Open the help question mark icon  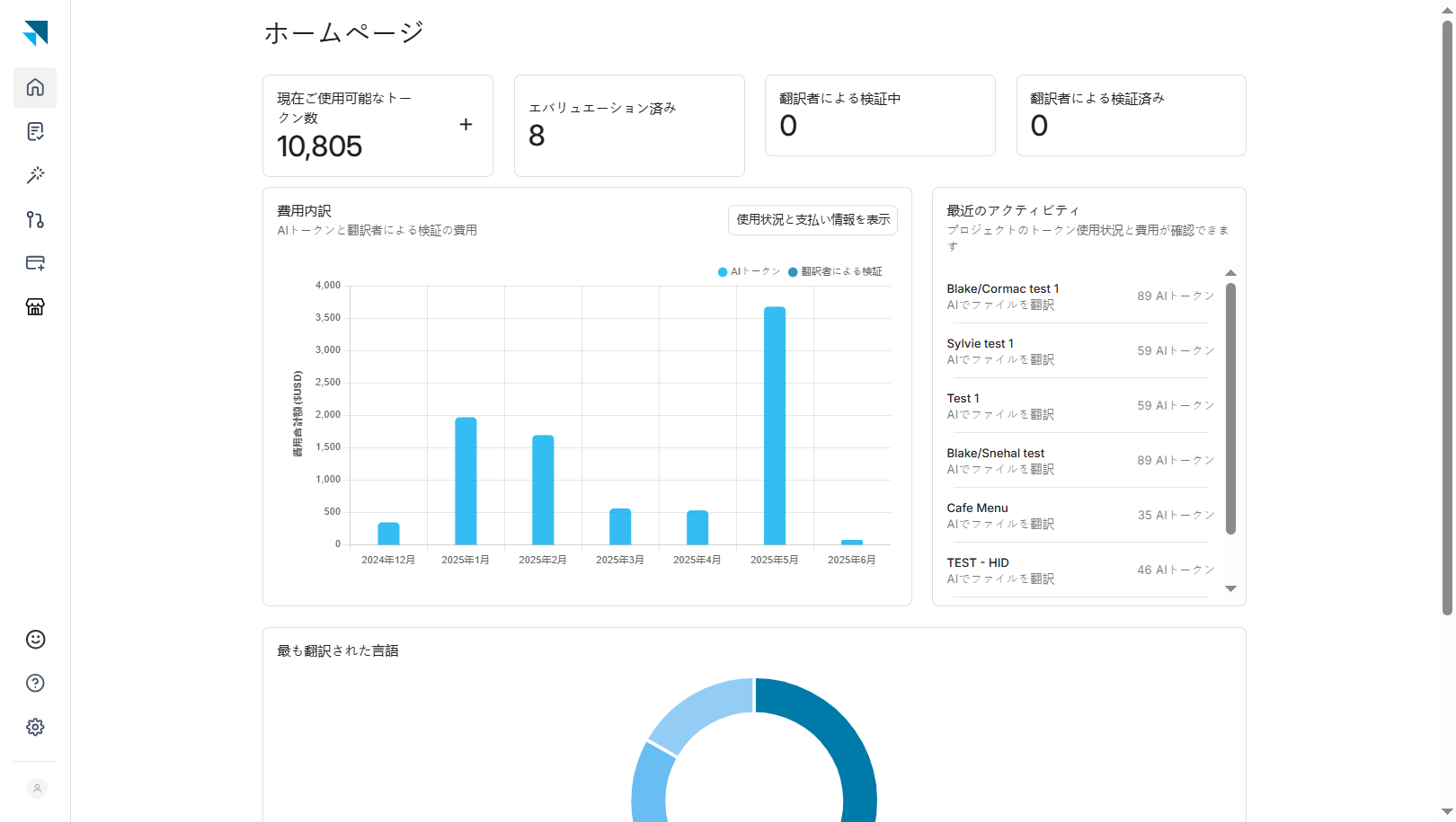35,683
